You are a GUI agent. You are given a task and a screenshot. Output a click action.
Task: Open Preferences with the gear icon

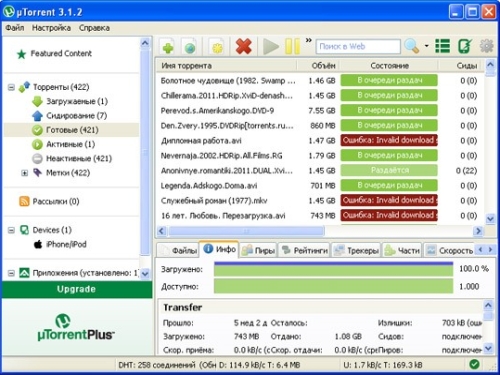486,46
